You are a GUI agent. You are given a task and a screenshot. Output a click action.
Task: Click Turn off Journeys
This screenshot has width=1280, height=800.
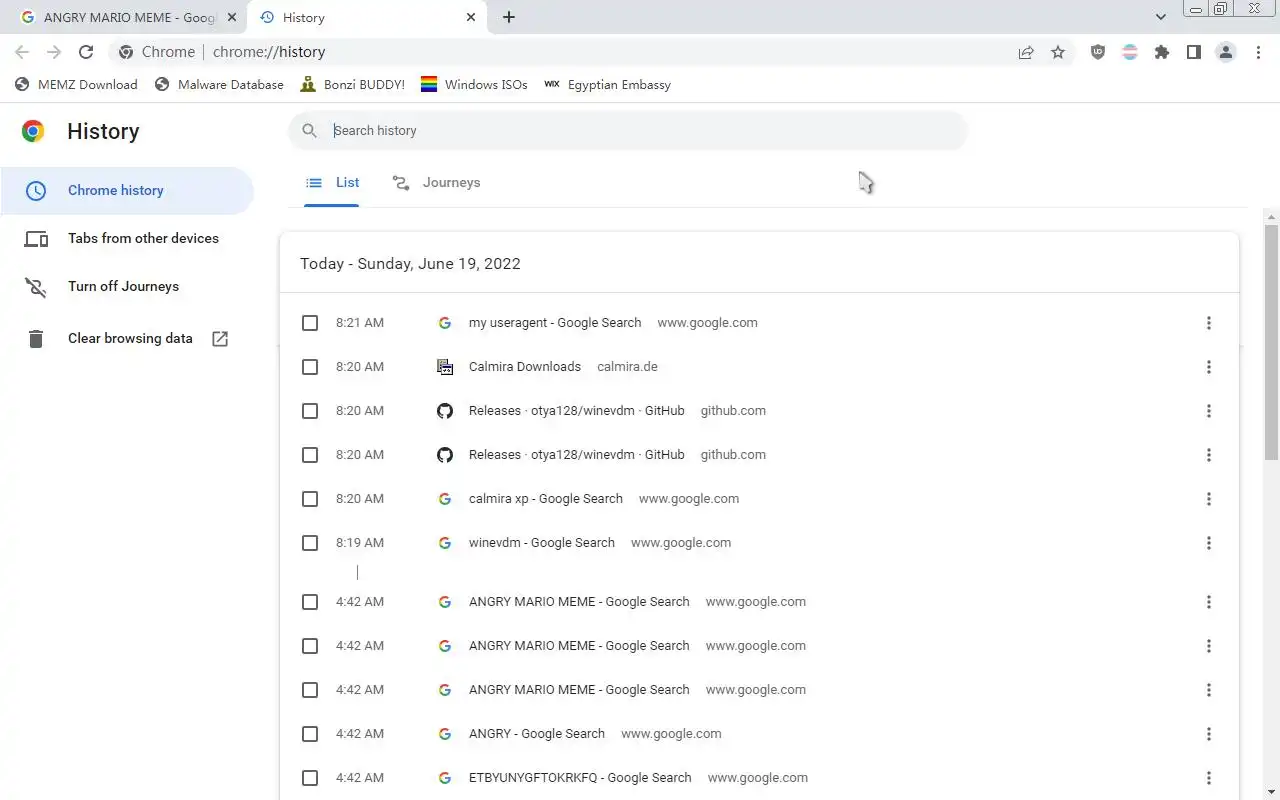click(123, 286)
